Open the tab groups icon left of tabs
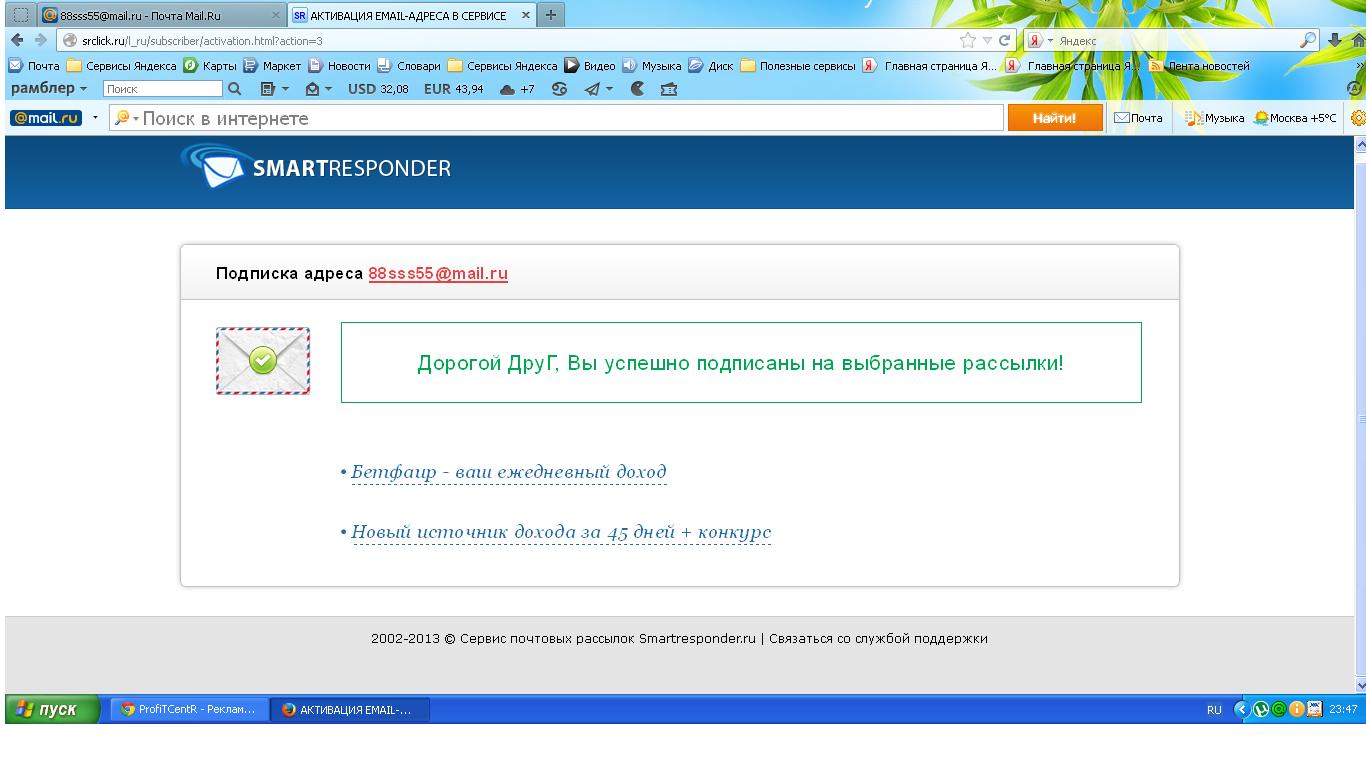Screen dimensions: 1366x768 pos(20,15)
